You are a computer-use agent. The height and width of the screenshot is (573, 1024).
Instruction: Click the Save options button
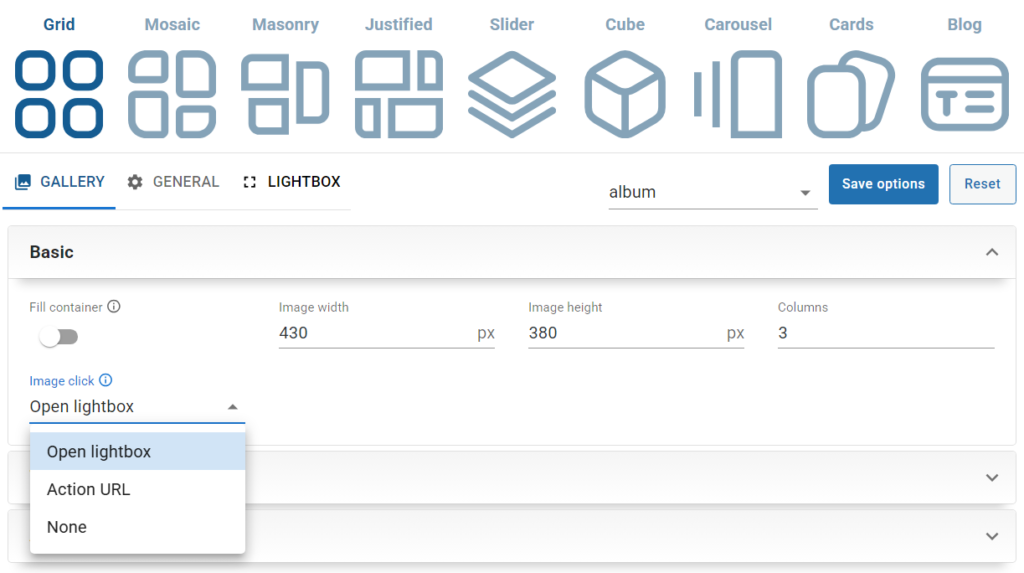pos(883,184)
